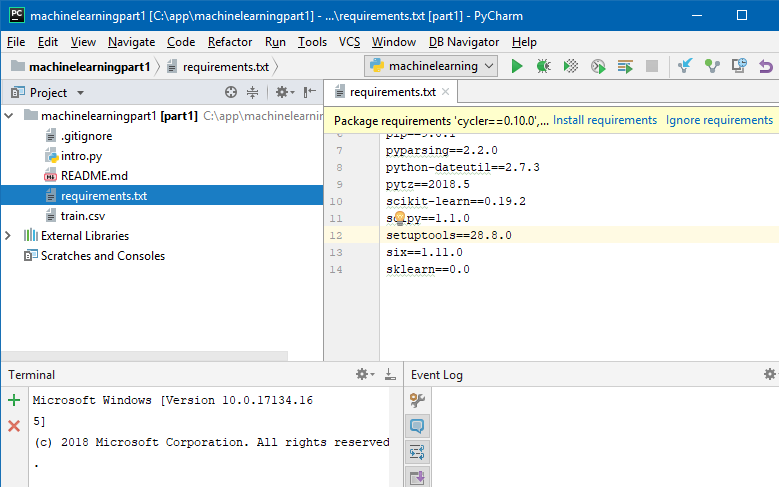This screenshot has height=487, width=779.
Task: Commit changes with the green VCS icon
Action: [x=712, y=66]
